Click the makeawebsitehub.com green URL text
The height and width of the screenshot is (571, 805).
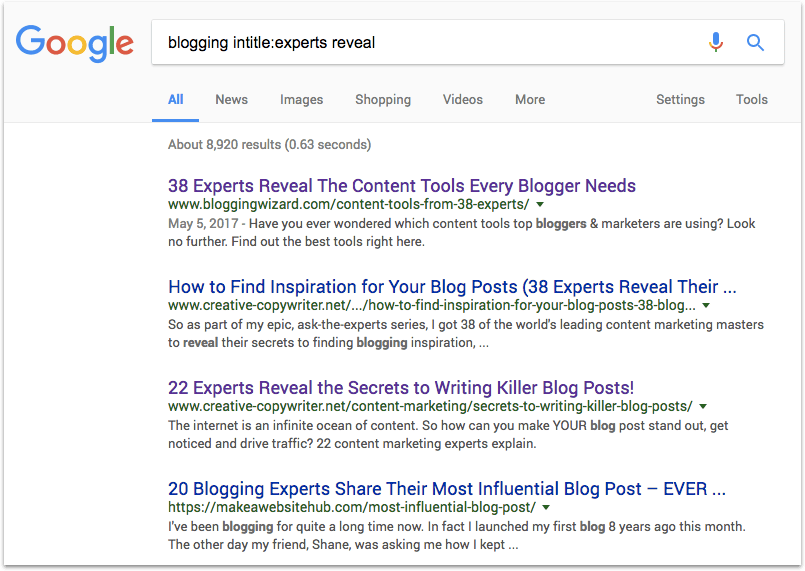[352, 507]
